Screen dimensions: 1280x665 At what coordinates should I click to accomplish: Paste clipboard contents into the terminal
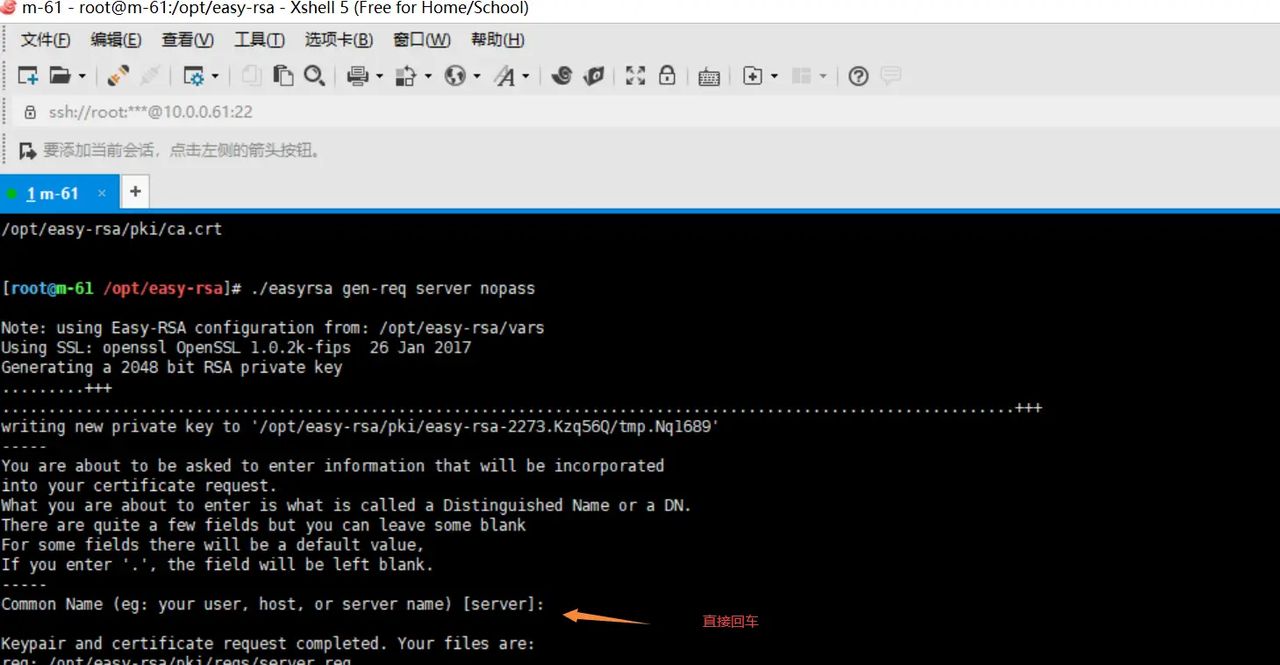(283, 75)
